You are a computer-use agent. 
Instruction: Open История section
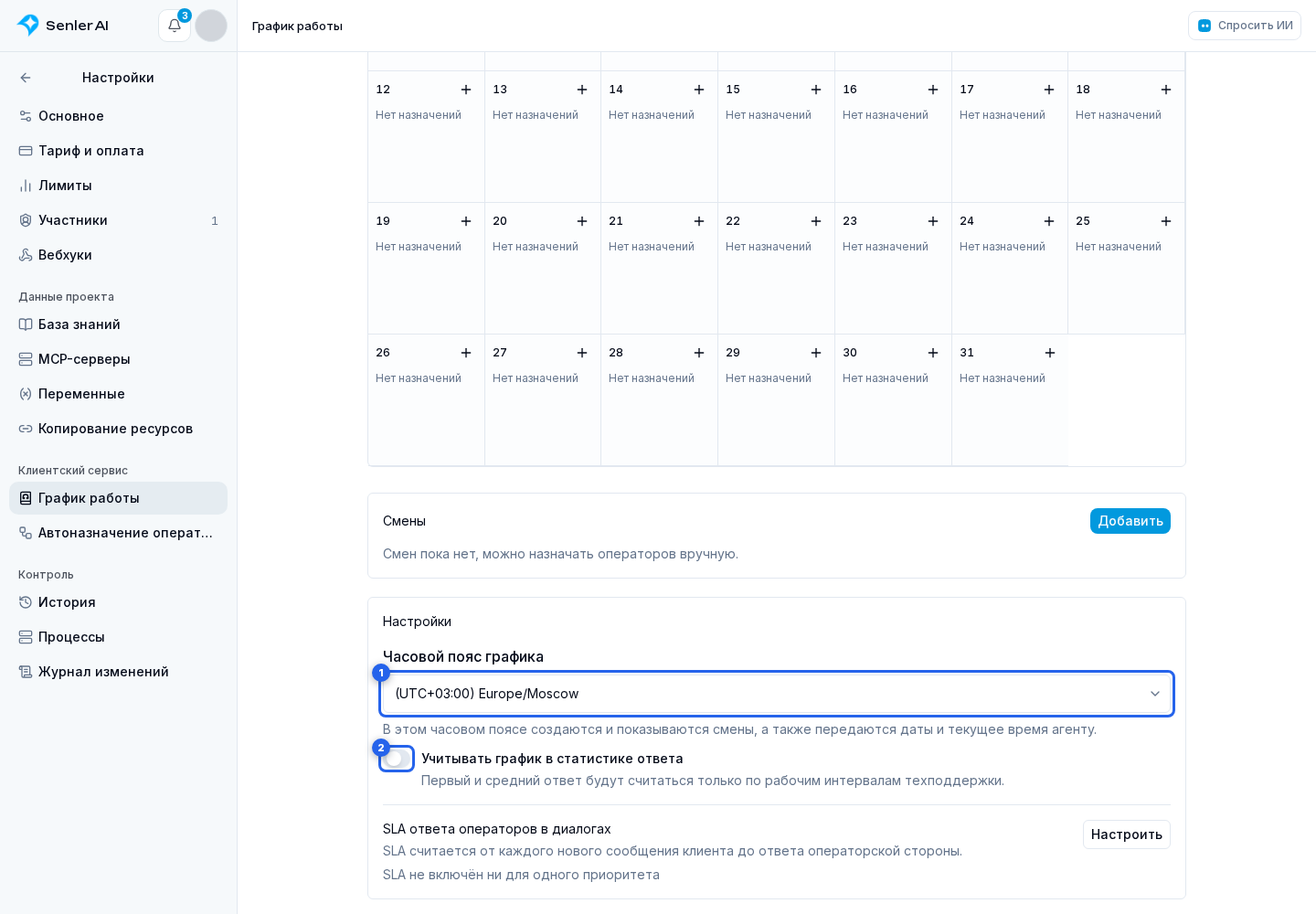coord(118,602)
